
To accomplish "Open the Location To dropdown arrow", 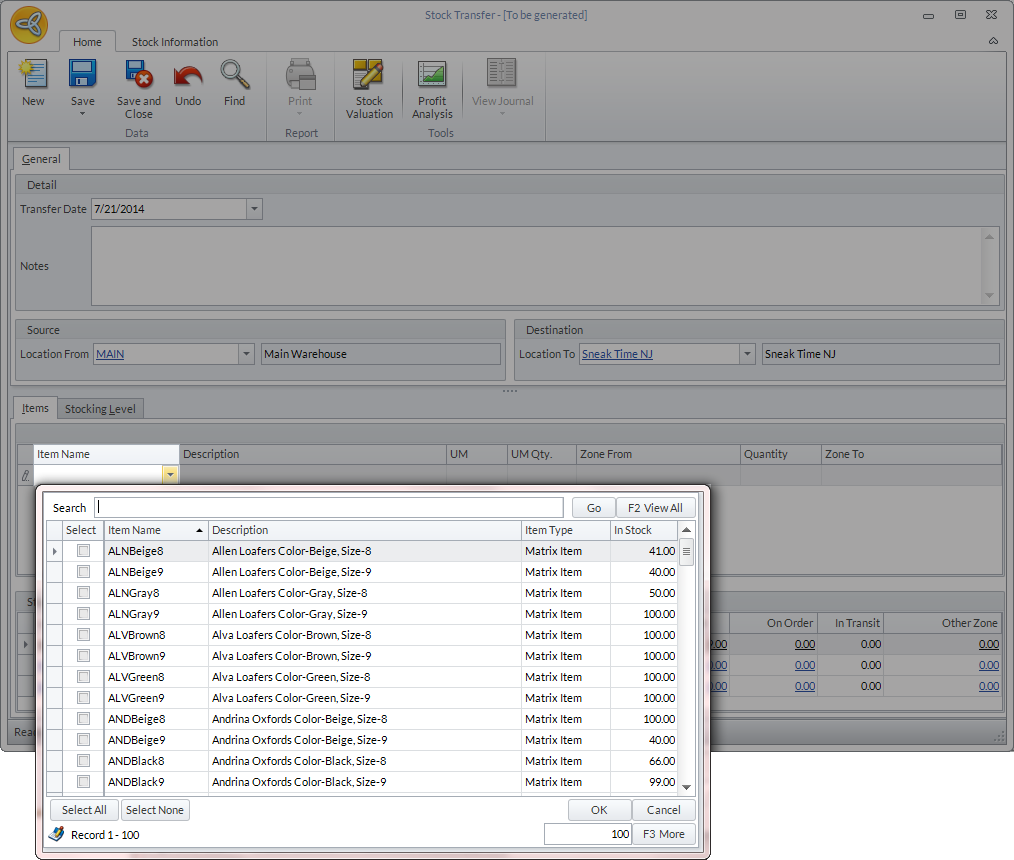I will point(746,354).
